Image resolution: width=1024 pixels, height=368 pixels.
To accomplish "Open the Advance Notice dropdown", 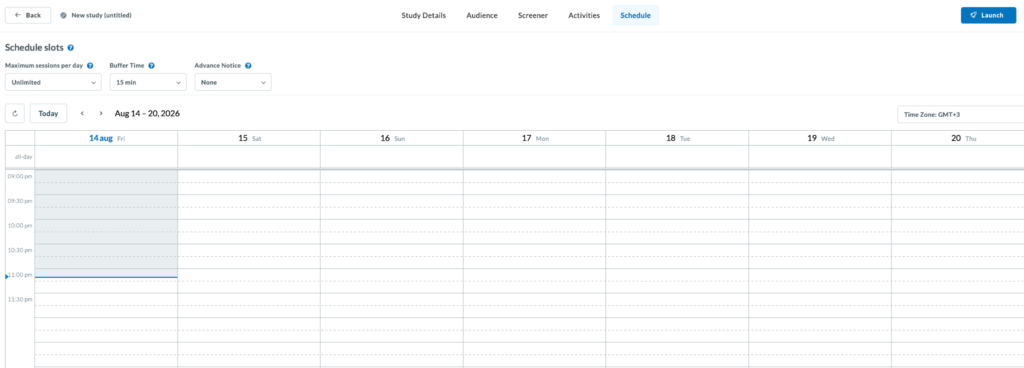I will 233,82.
